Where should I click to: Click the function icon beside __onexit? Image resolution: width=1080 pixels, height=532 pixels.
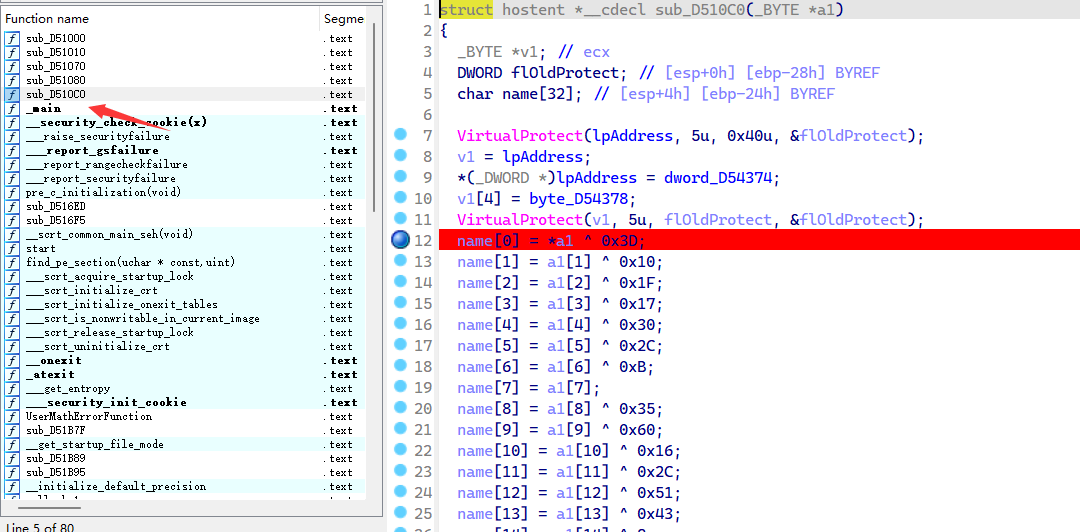12,361
